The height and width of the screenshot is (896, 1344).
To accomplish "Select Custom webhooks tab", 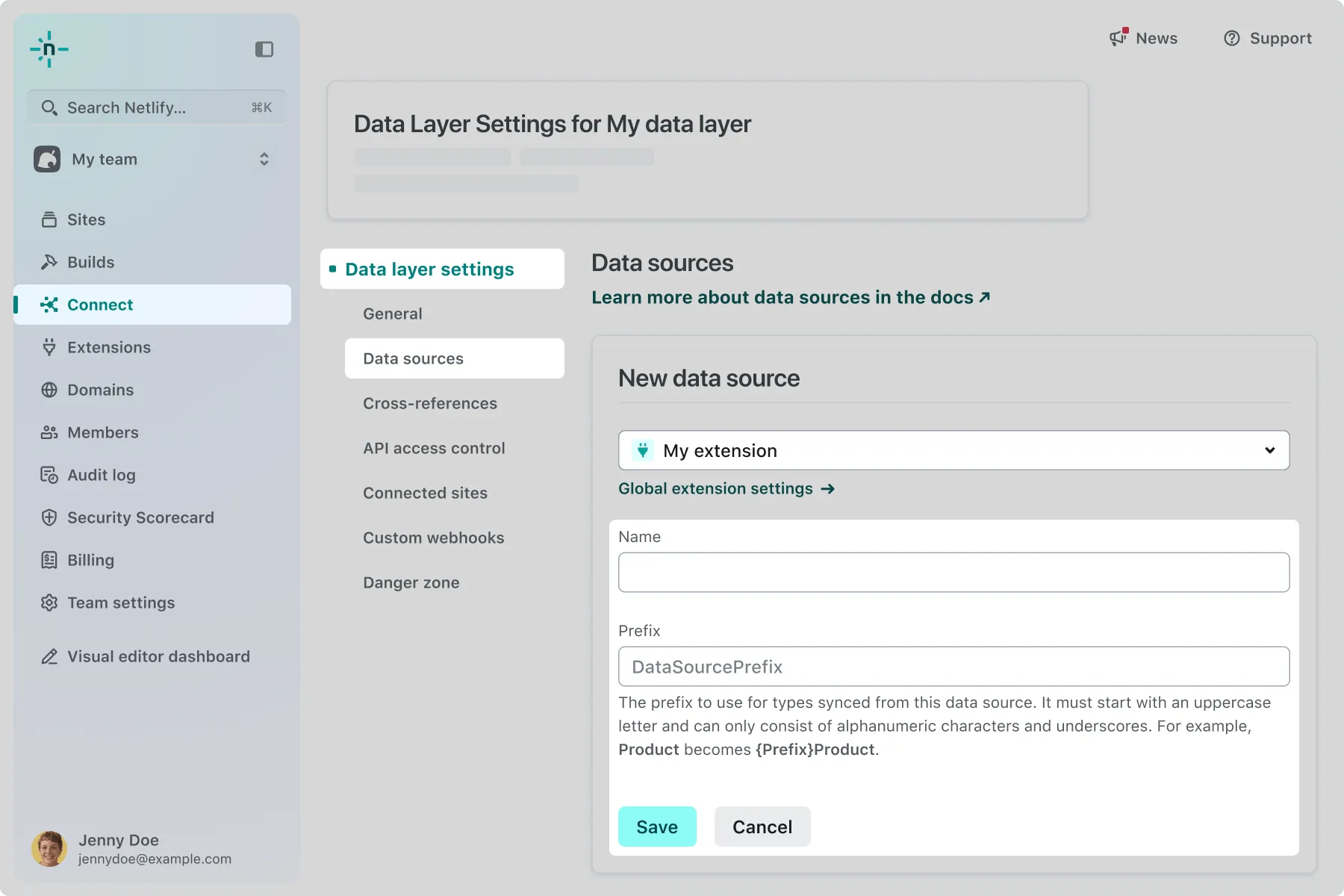I will 454,538.
